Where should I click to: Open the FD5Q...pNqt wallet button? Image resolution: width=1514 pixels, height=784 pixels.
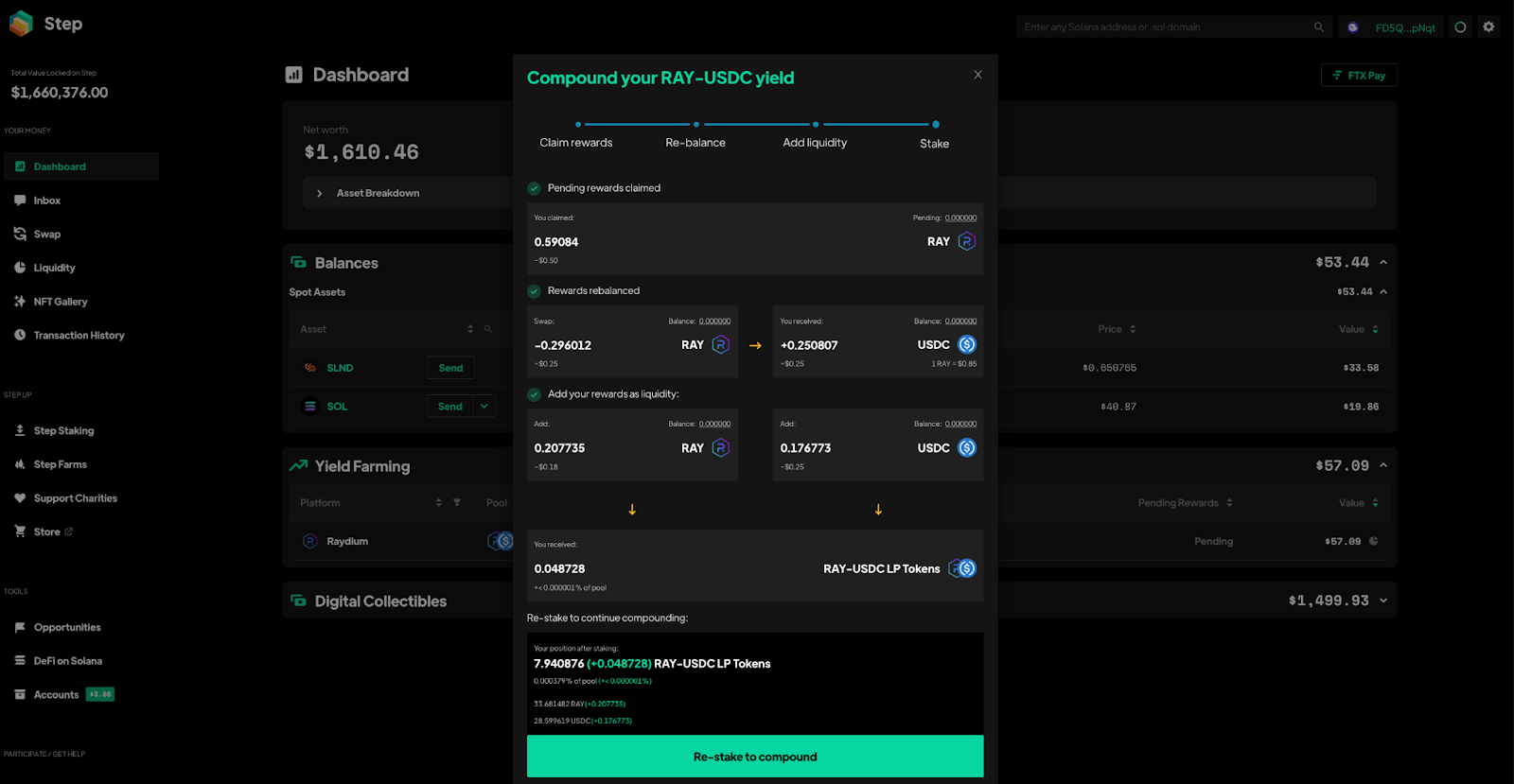(1392, 27)
